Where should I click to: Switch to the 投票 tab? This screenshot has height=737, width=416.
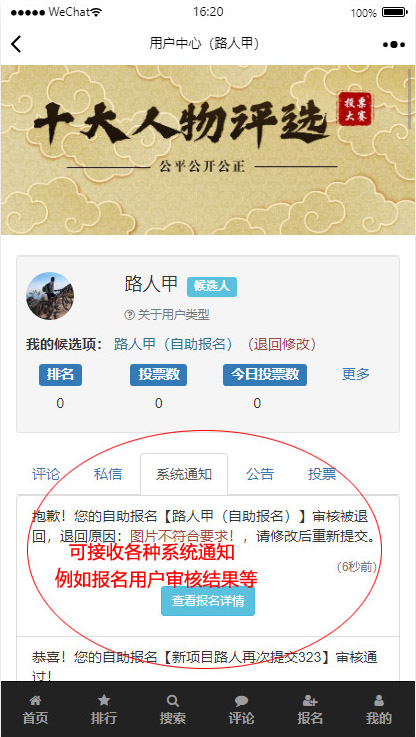pos(322,474)
